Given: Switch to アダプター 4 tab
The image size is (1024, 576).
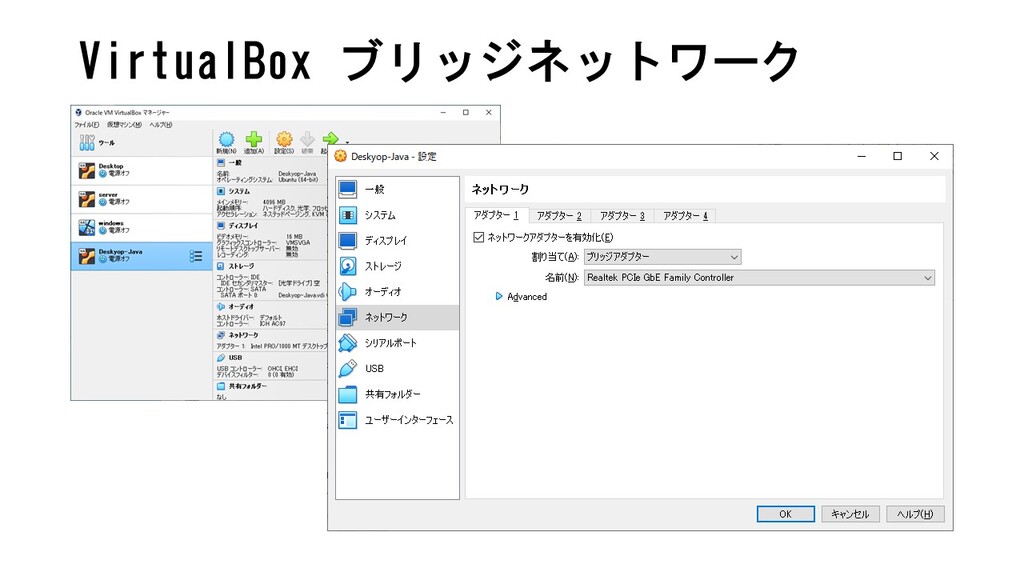Looking at the screenshot, I should click(x=686, y=216).
